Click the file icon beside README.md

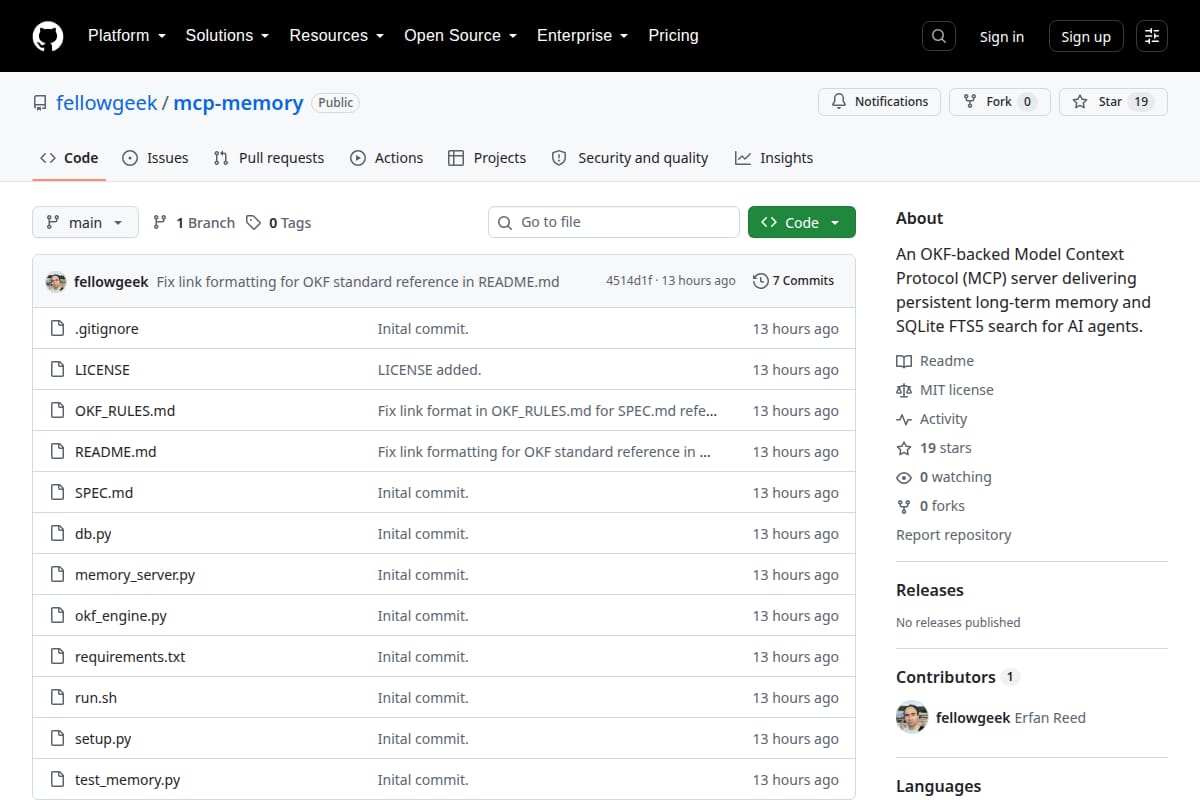[x=57, y=452]
